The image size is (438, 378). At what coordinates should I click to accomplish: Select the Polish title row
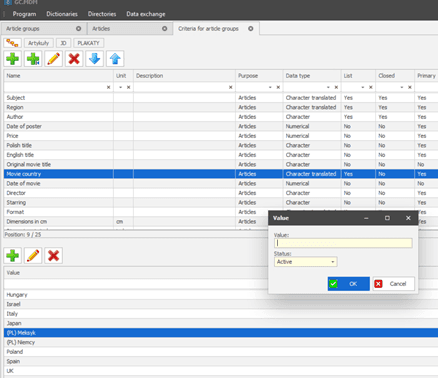click(221, 145)
